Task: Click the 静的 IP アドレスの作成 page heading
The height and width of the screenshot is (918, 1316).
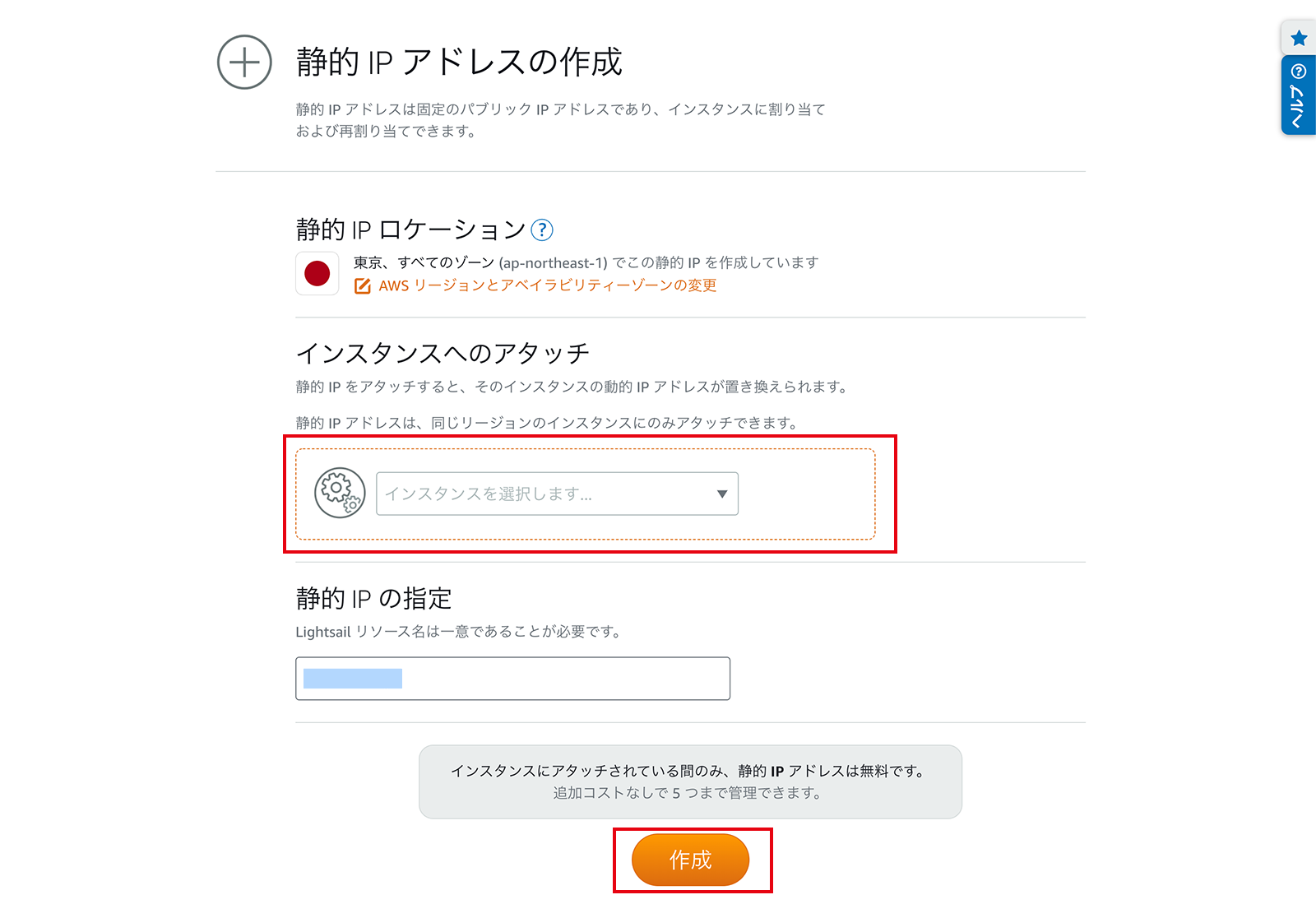Action: (459, 63)
